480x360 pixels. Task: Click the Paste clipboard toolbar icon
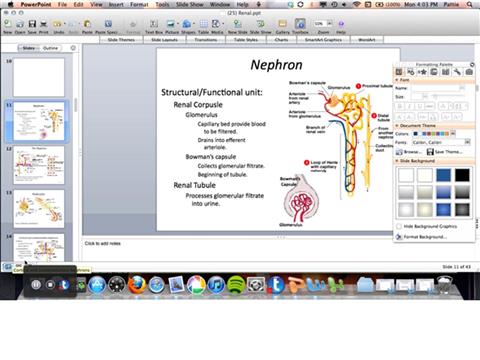coord(87,24)
